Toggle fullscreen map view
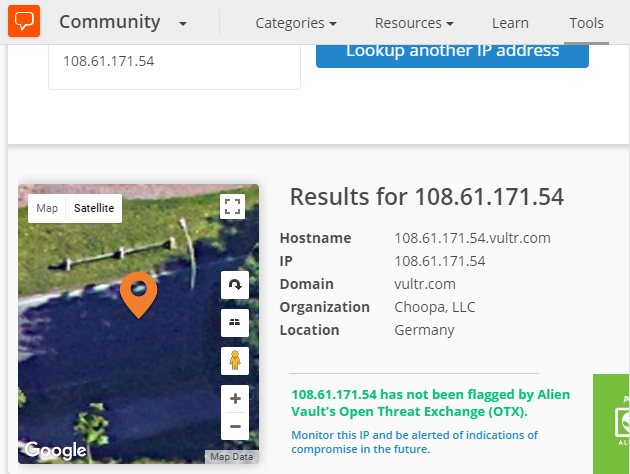Viewport: 630px width, 474px height. 233,206
